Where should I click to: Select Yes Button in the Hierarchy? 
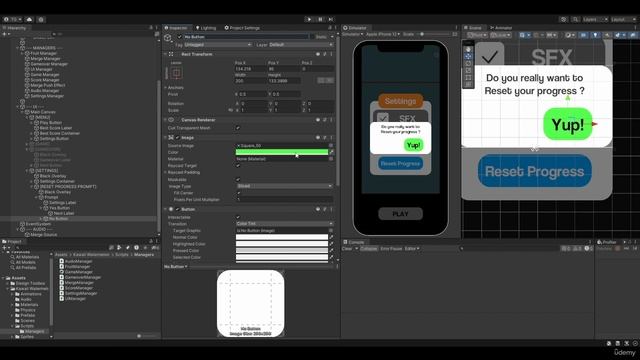pyautogui.click(x=59, y=208)
